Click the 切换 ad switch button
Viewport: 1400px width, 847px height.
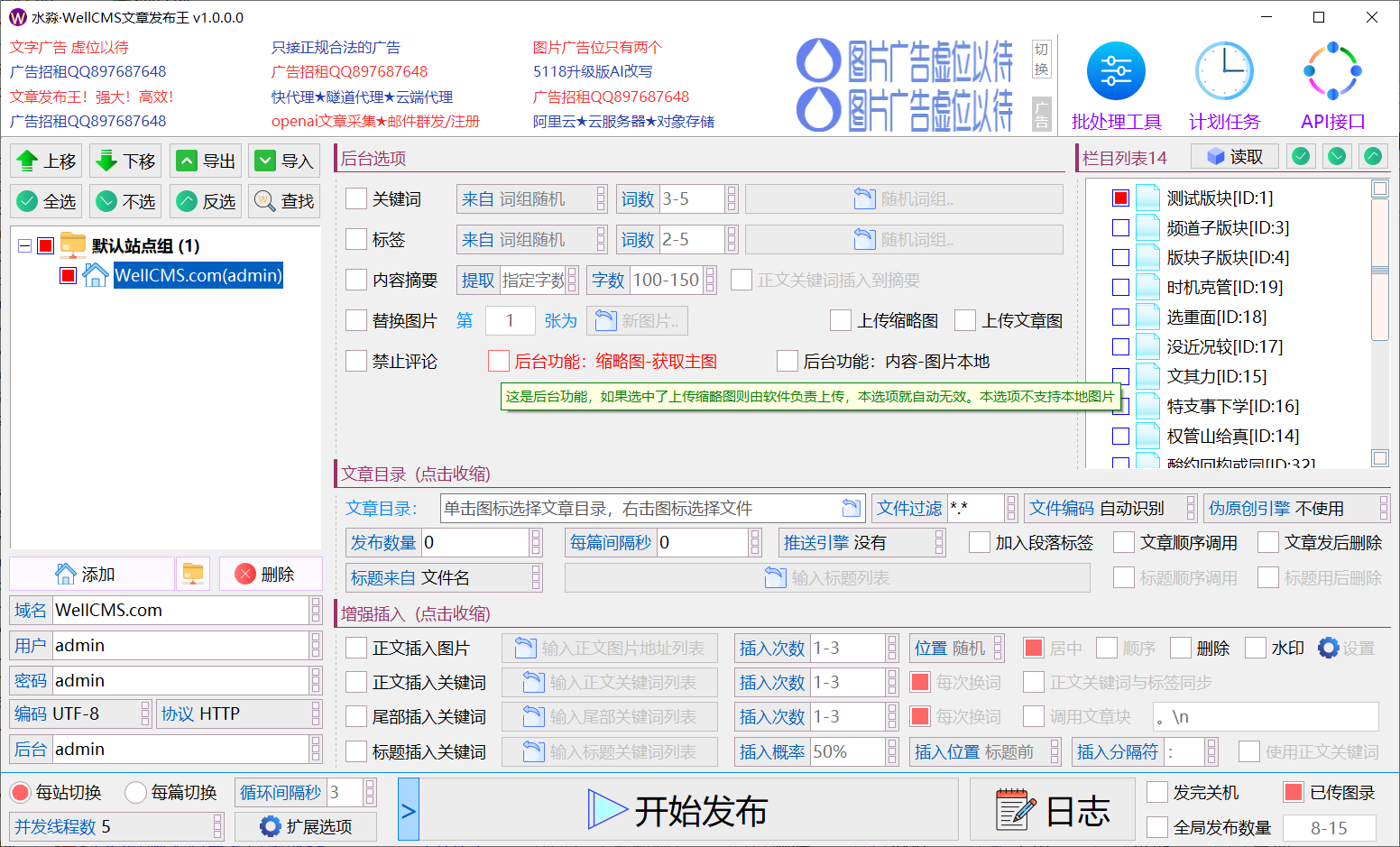point(1042,60)
